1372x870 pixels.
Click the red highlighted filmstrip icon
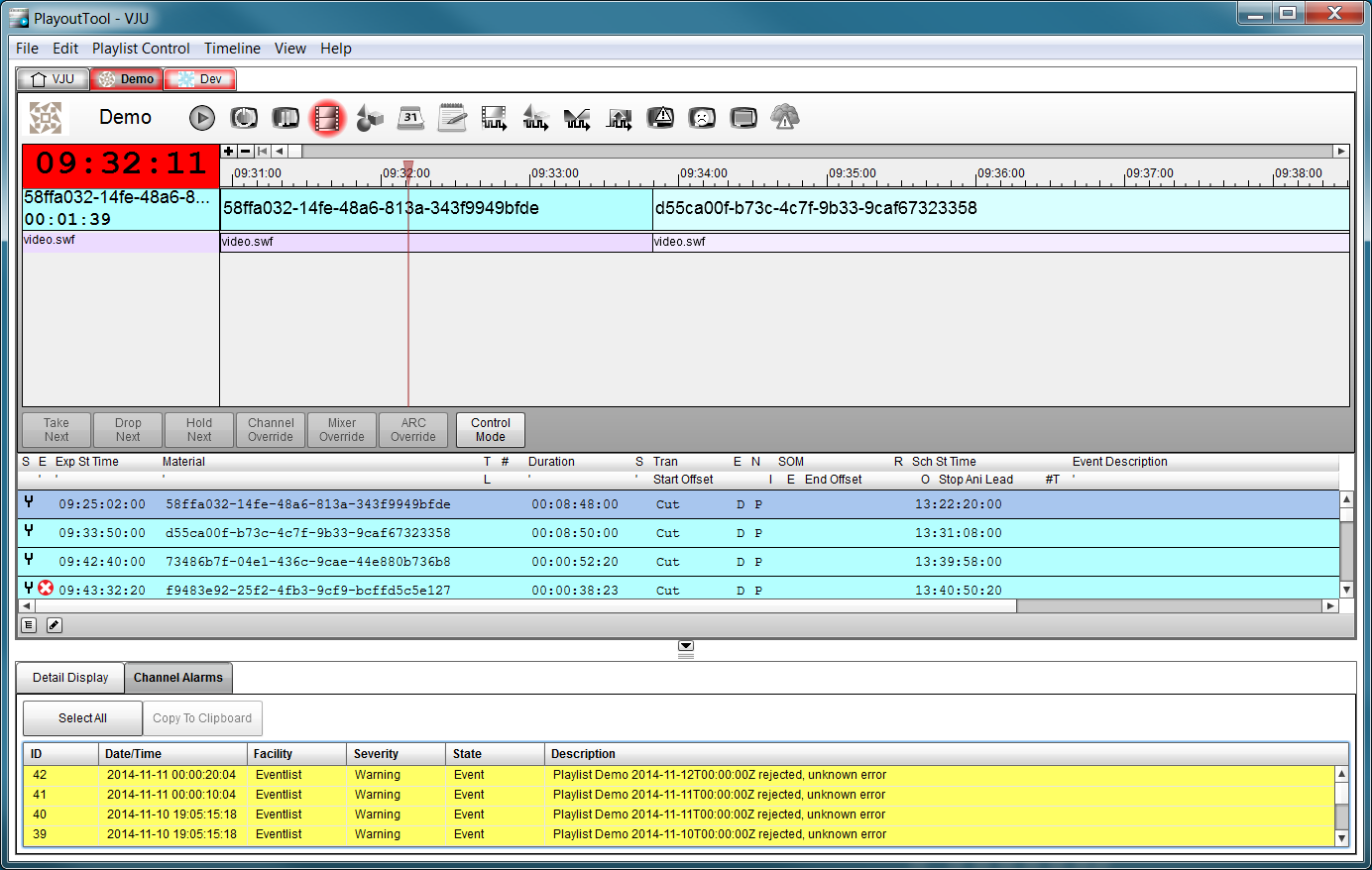click(x=327, y=118)
